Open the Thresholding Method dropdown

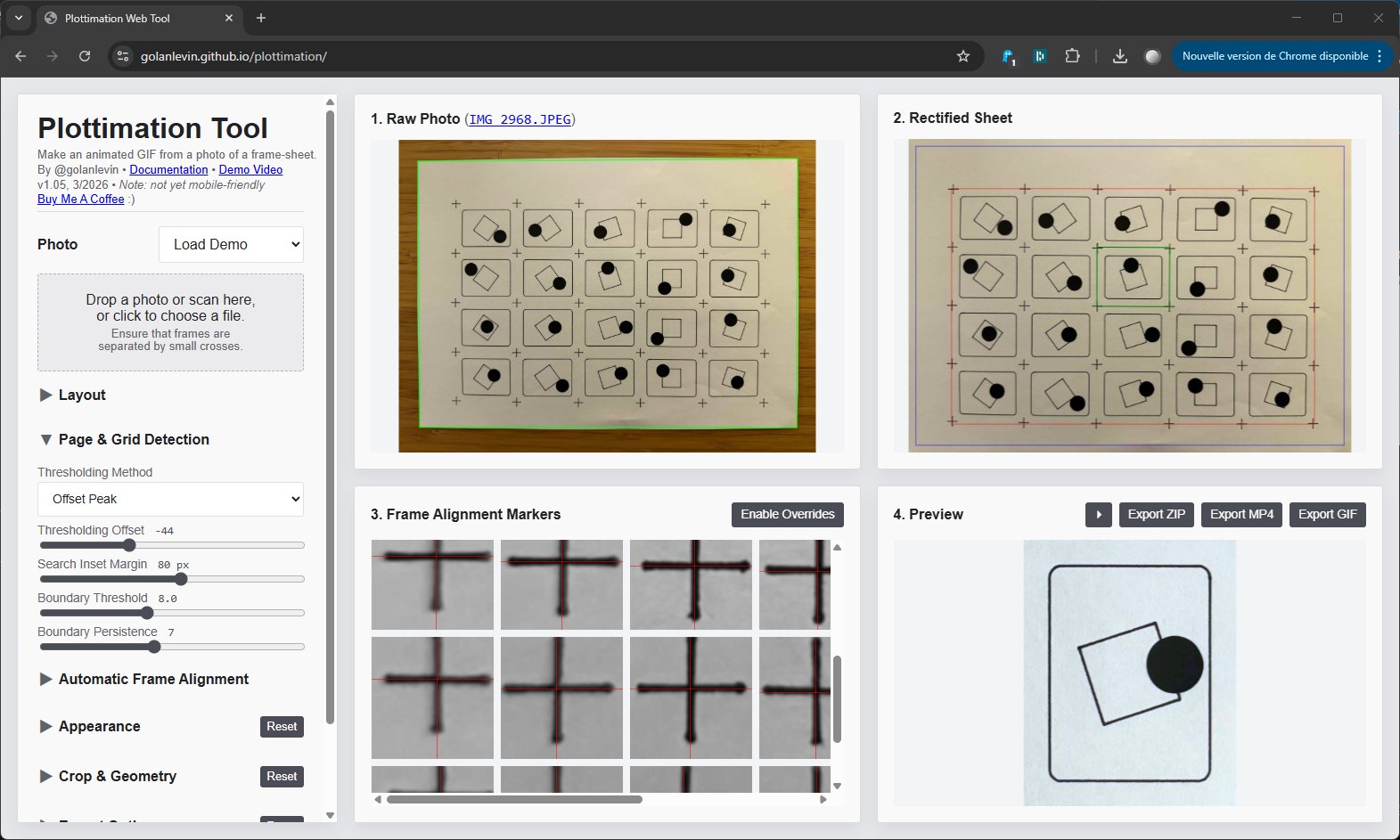[170, 500]
